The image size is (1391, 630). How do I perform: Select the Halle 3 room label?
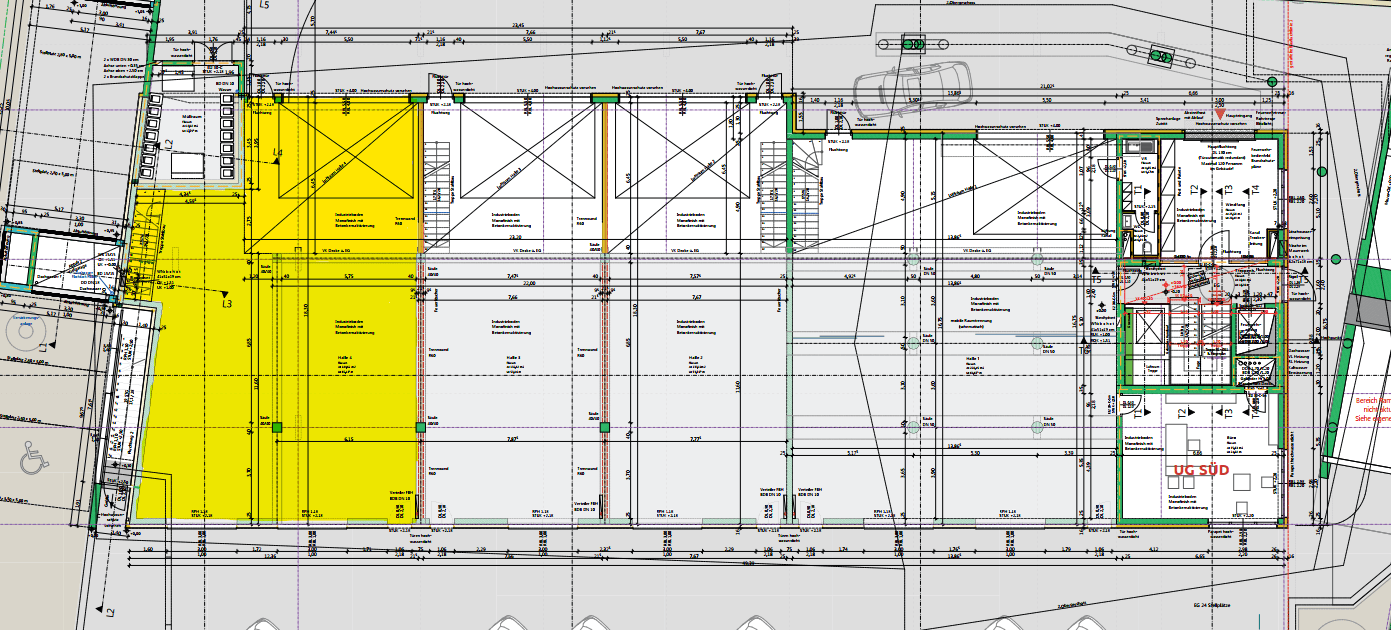[x=512, y=359]
